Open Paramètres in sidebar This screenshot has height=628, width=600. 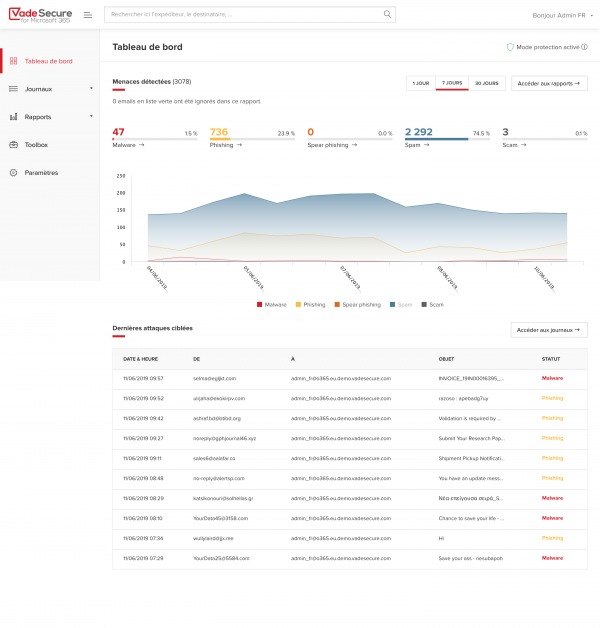point(41,173)
